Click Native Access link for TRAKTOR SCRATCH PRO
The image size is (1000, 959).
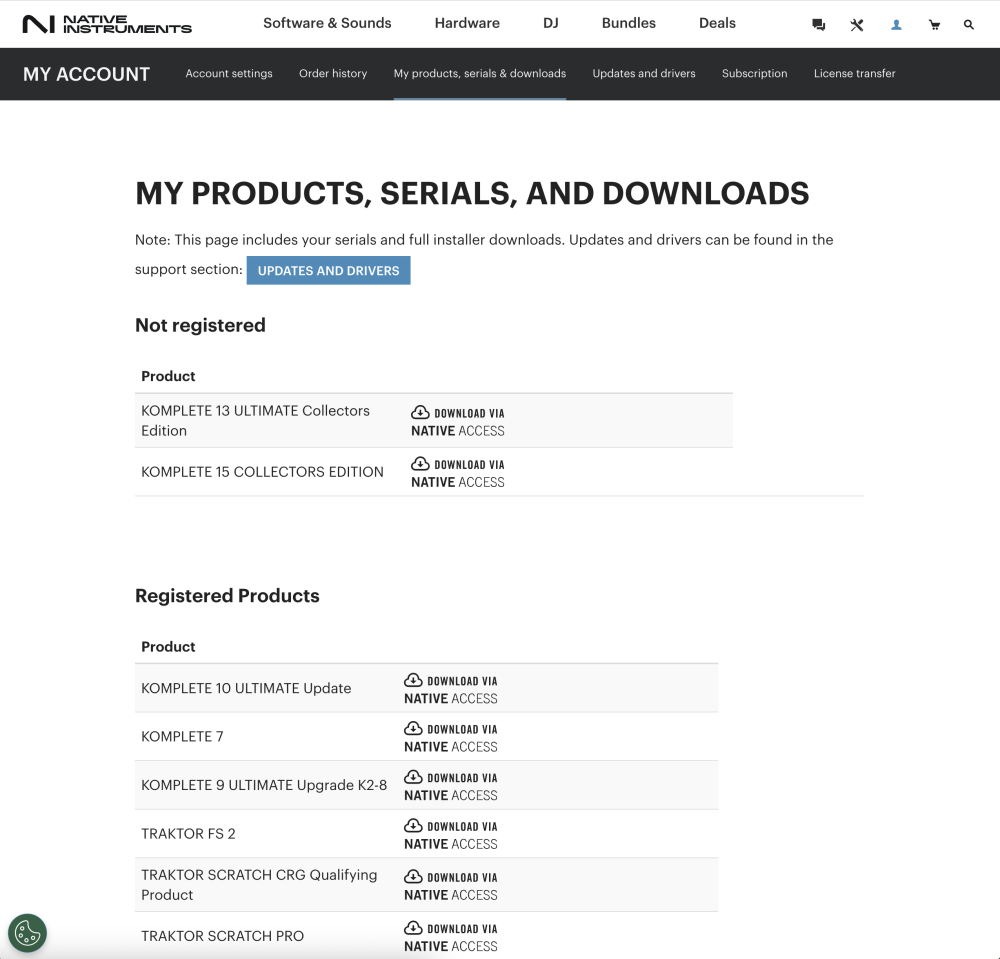[451, 937]
